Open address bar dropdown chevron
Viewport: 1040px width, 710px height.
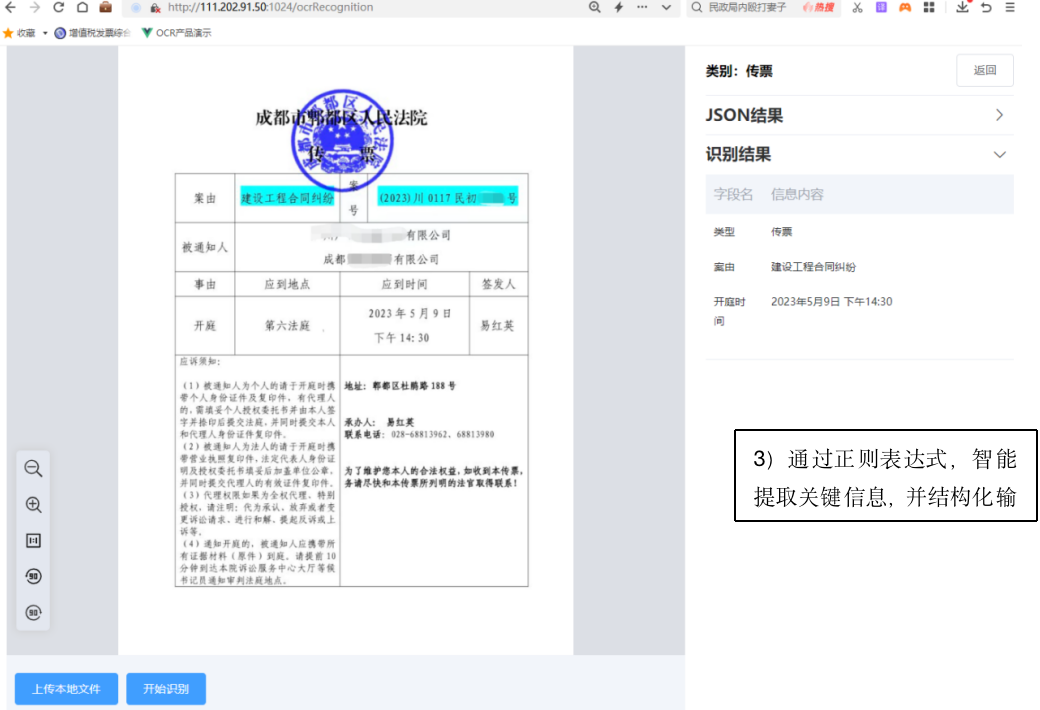point(667,8)
